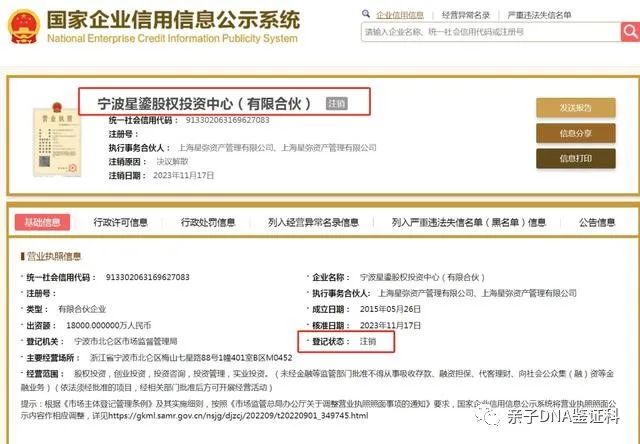Click the 核准日期 value 2023年11月17日
The height and width of the screenshot is (444, 640).
[390, 326]
